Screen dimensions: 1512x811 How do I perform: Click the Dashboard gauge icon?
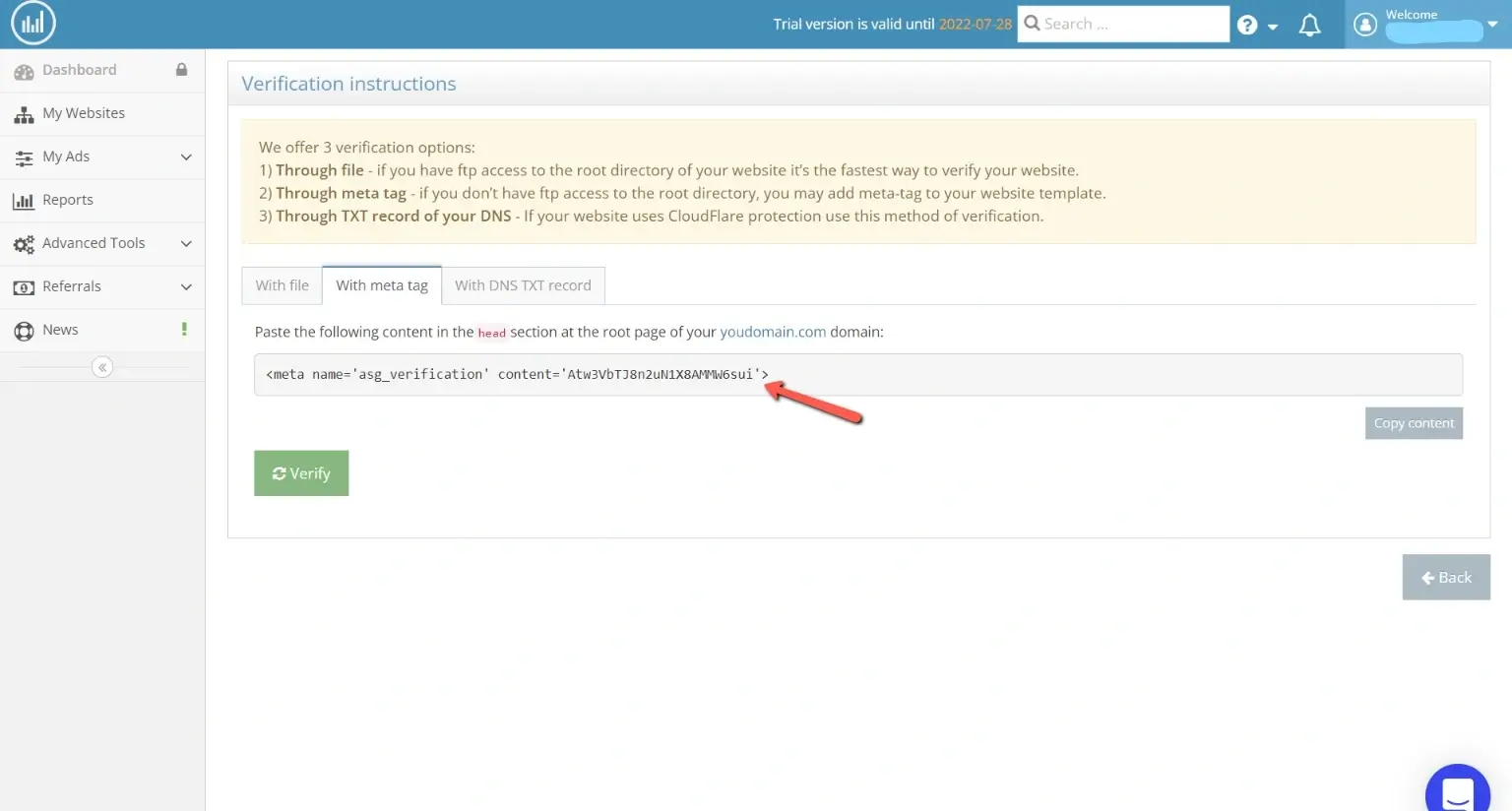tap(24, 71)
